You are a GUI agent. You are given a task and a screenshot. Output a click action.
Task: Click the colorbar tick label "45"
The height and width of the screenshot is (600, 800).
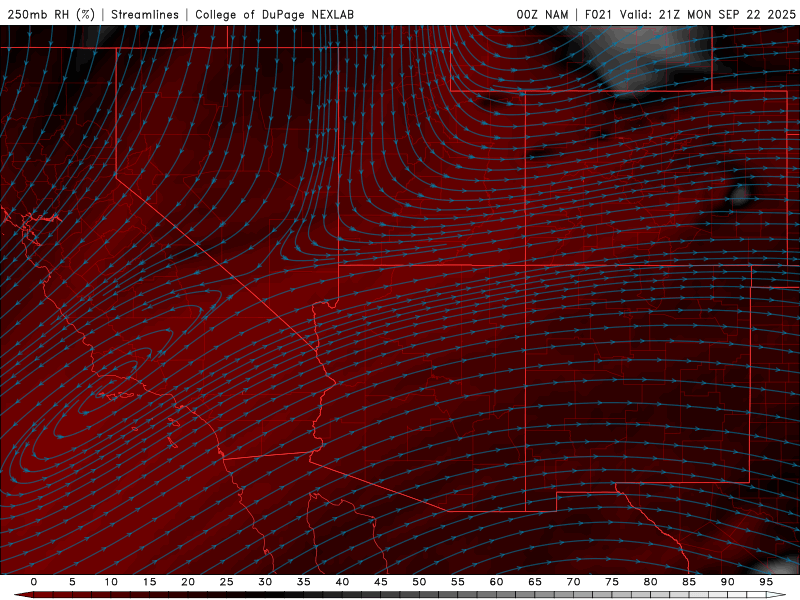tap(381, 582)
